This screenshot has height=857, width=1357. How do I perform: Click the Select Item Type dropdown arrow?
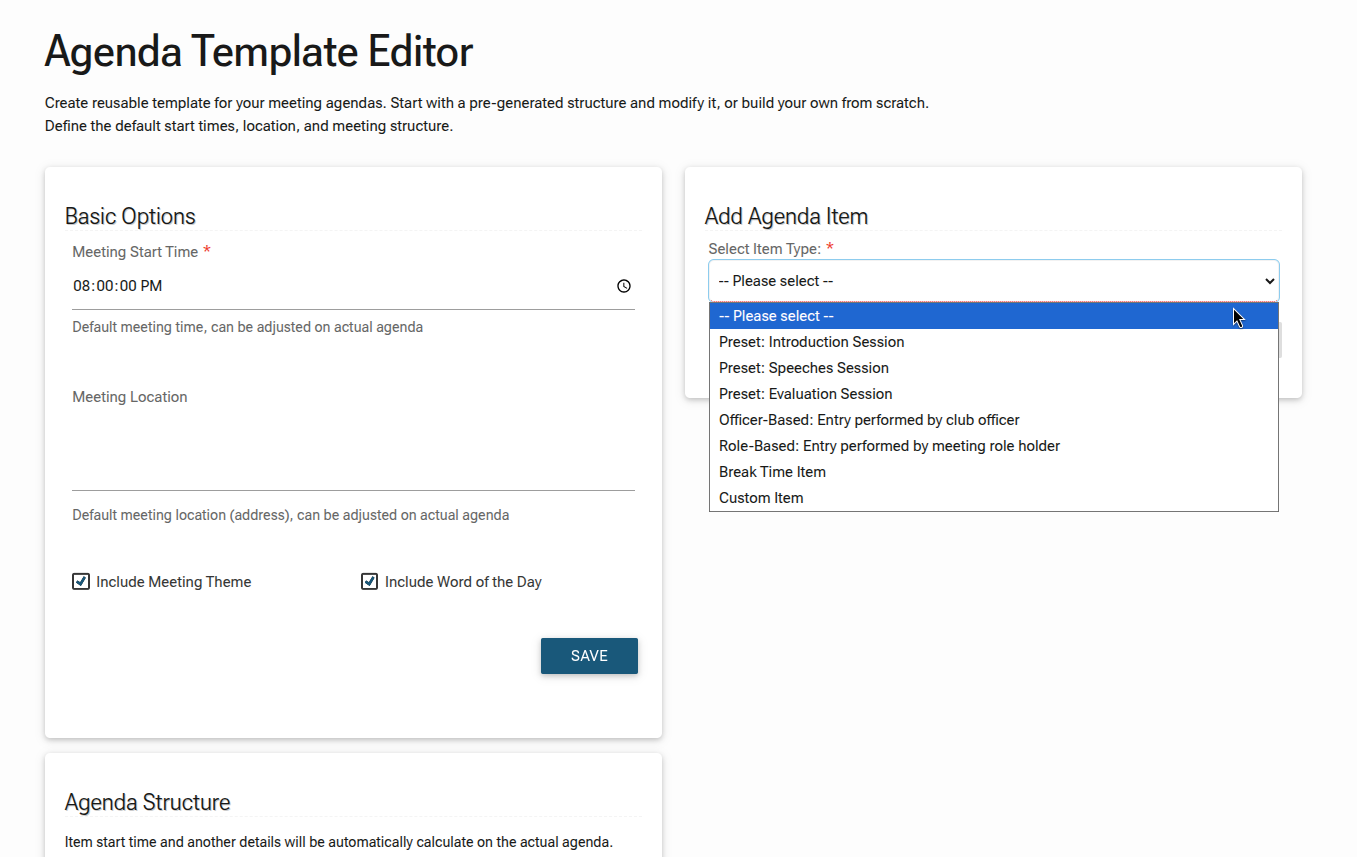pos(1269,281)
